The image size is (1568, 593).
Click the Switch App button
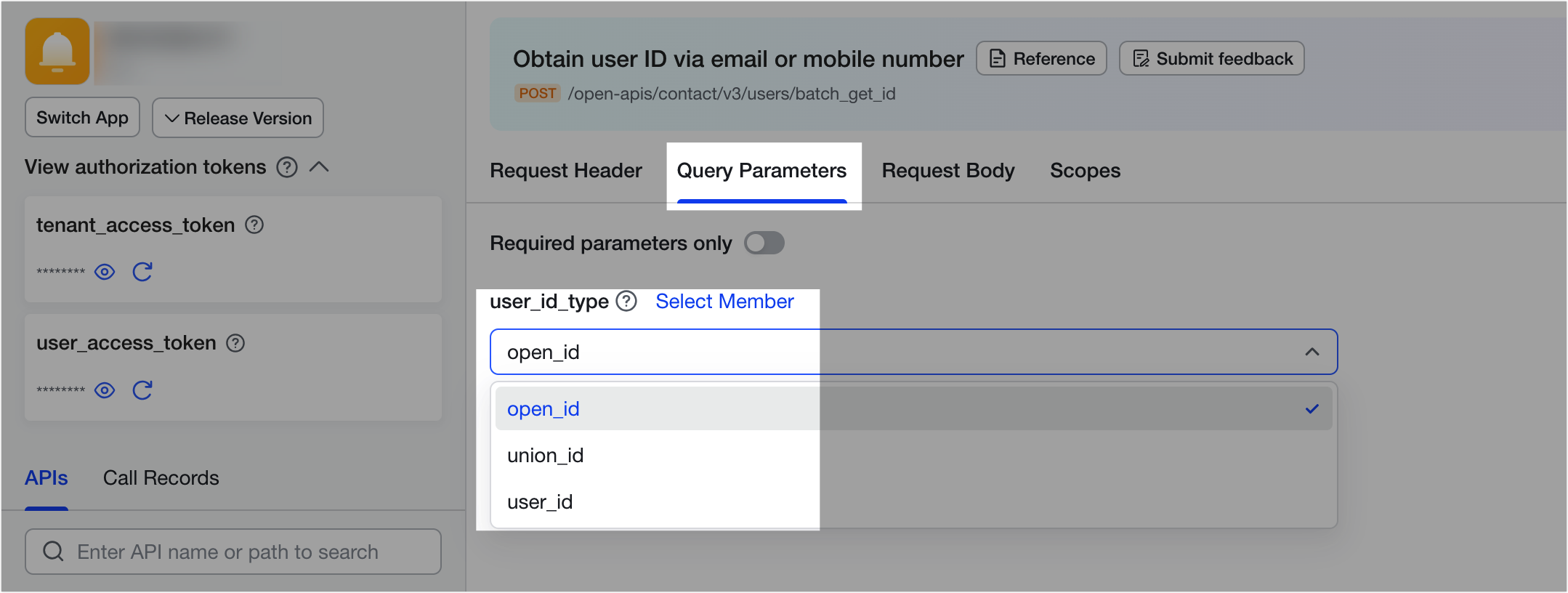click(83, 118)
